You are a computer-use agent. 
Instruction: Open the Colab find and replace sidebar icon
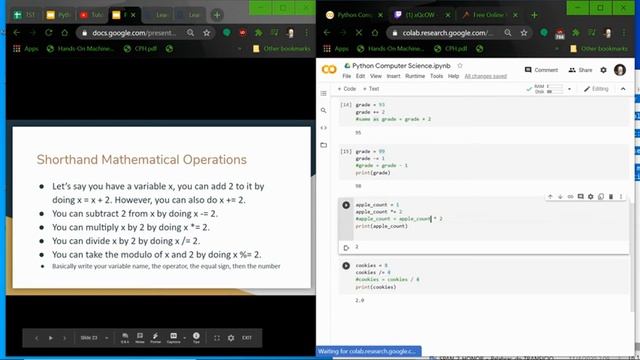(x=324, y=111)
